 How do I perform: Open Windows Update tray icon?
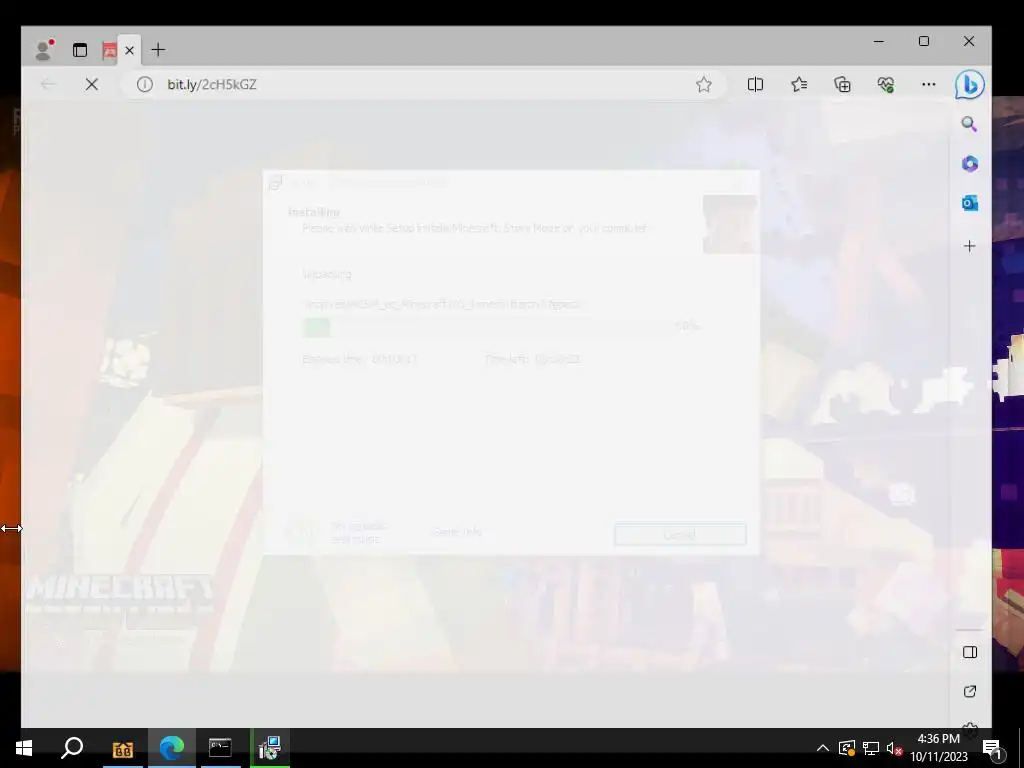click(847, 748)
